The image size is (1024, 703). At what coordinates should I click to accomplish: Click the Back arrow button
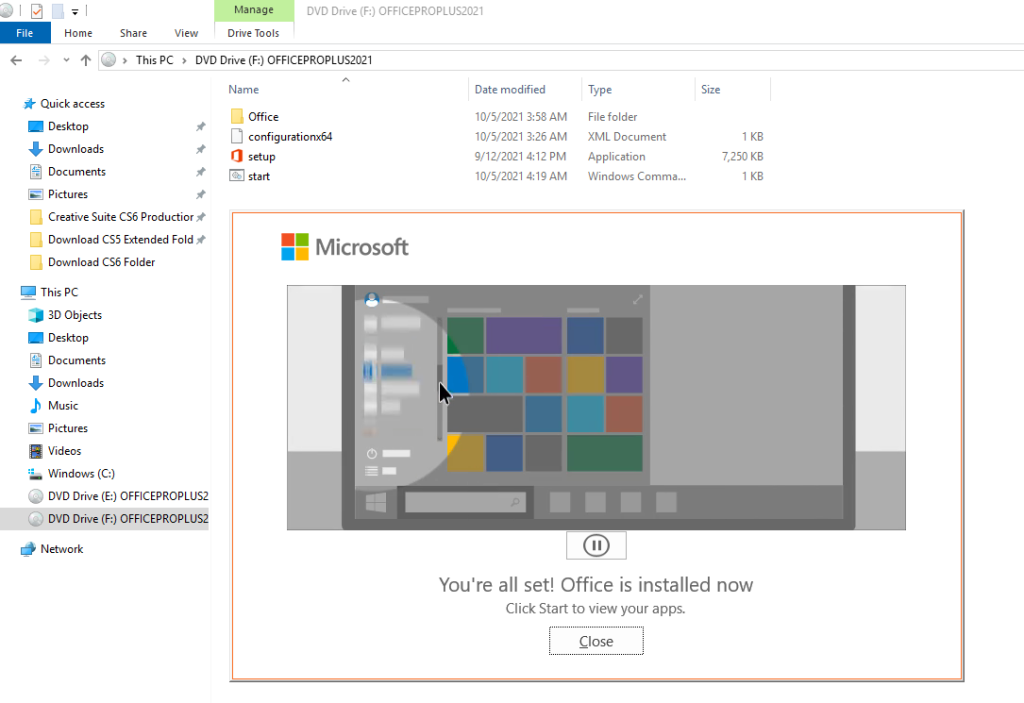click(16, 60)
